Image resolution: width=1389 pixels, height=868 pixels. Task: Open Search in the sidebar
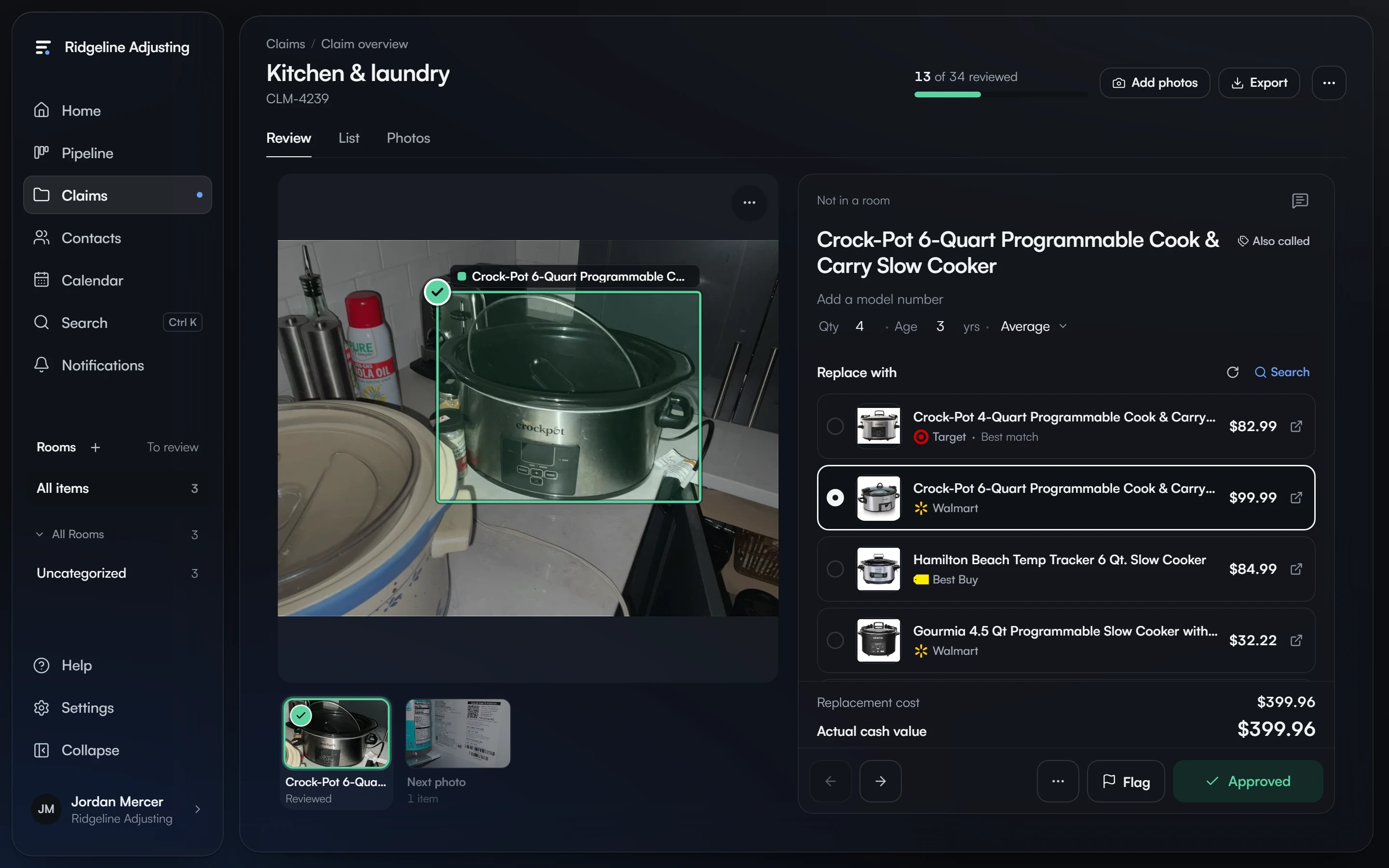117,323
